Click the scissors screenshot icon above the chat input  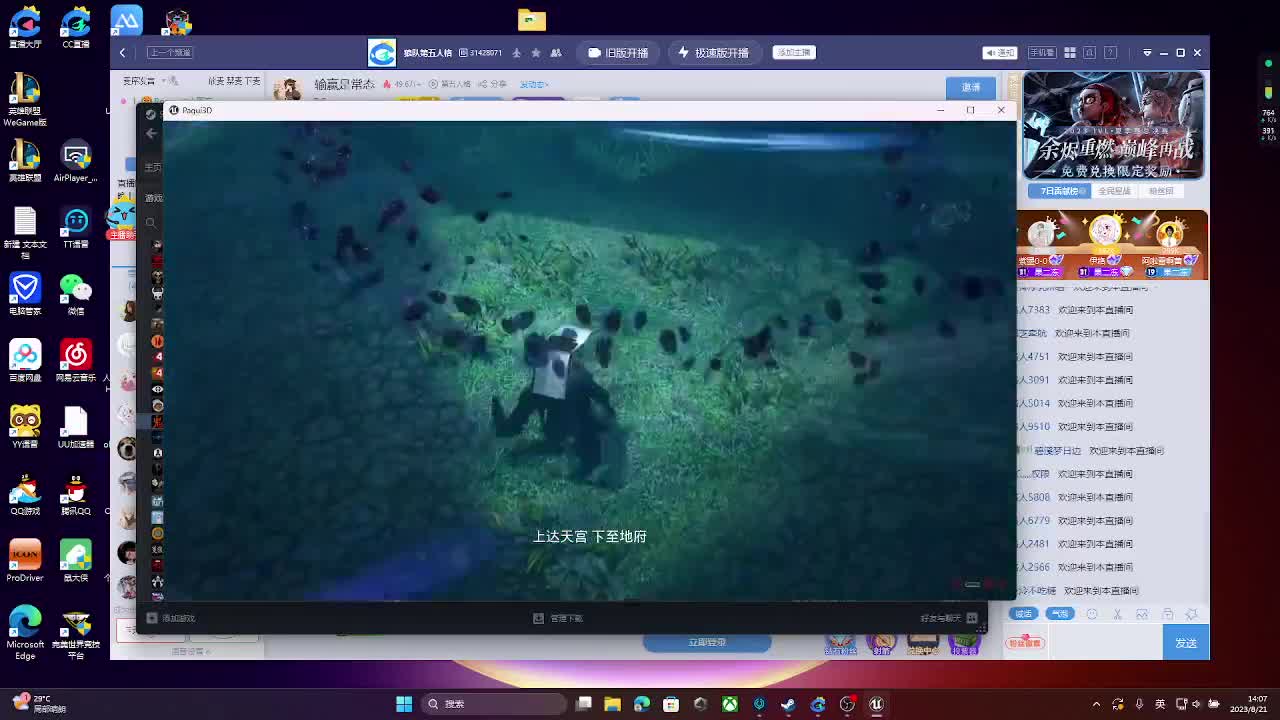pos(1117,614)
